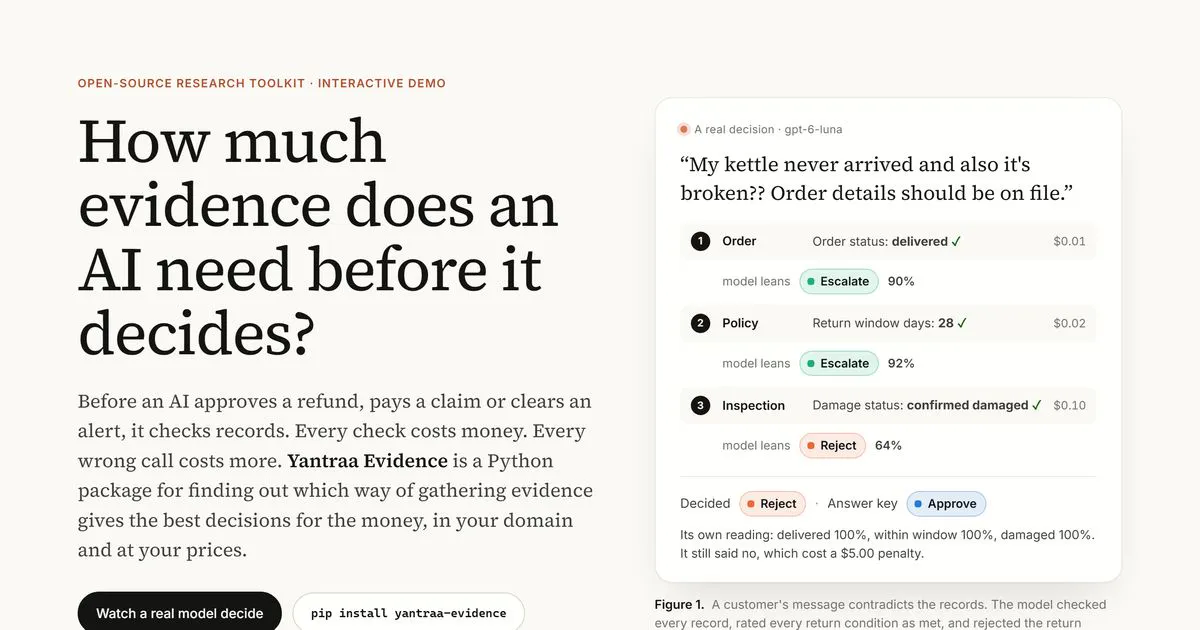Click the 'How much evidence' headline
Viewport: 1200px width, 630px height.
click(x=318, y=238)
